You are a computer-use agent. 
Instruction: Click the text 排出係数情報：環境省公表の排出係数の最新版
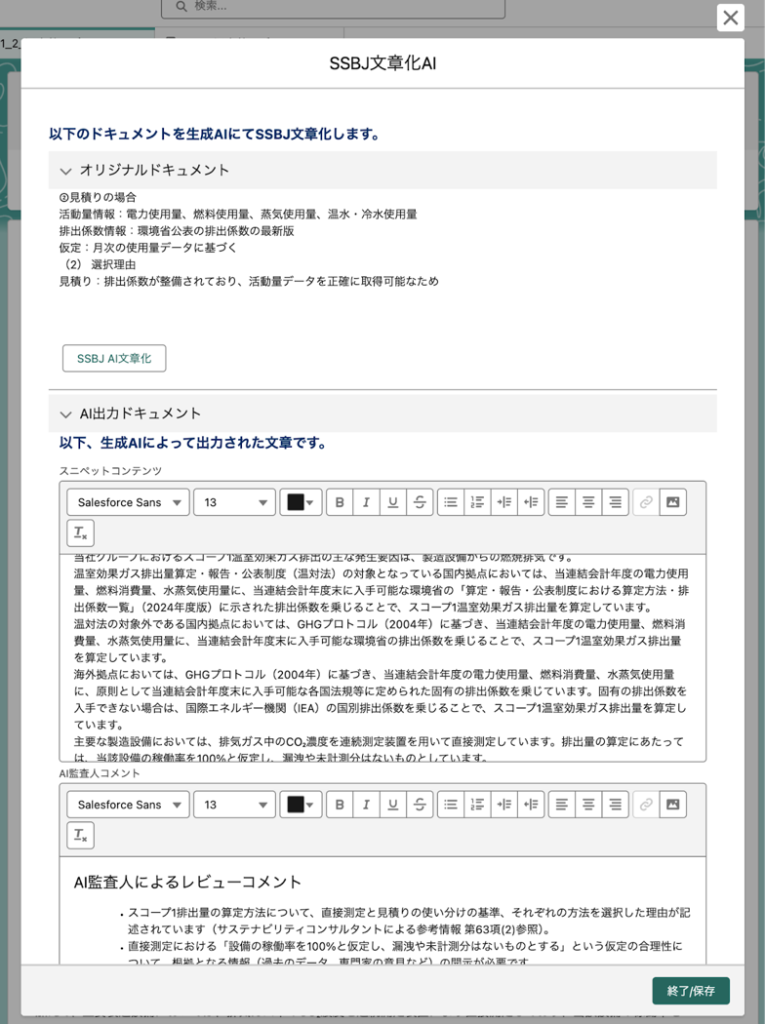(176, 231)
